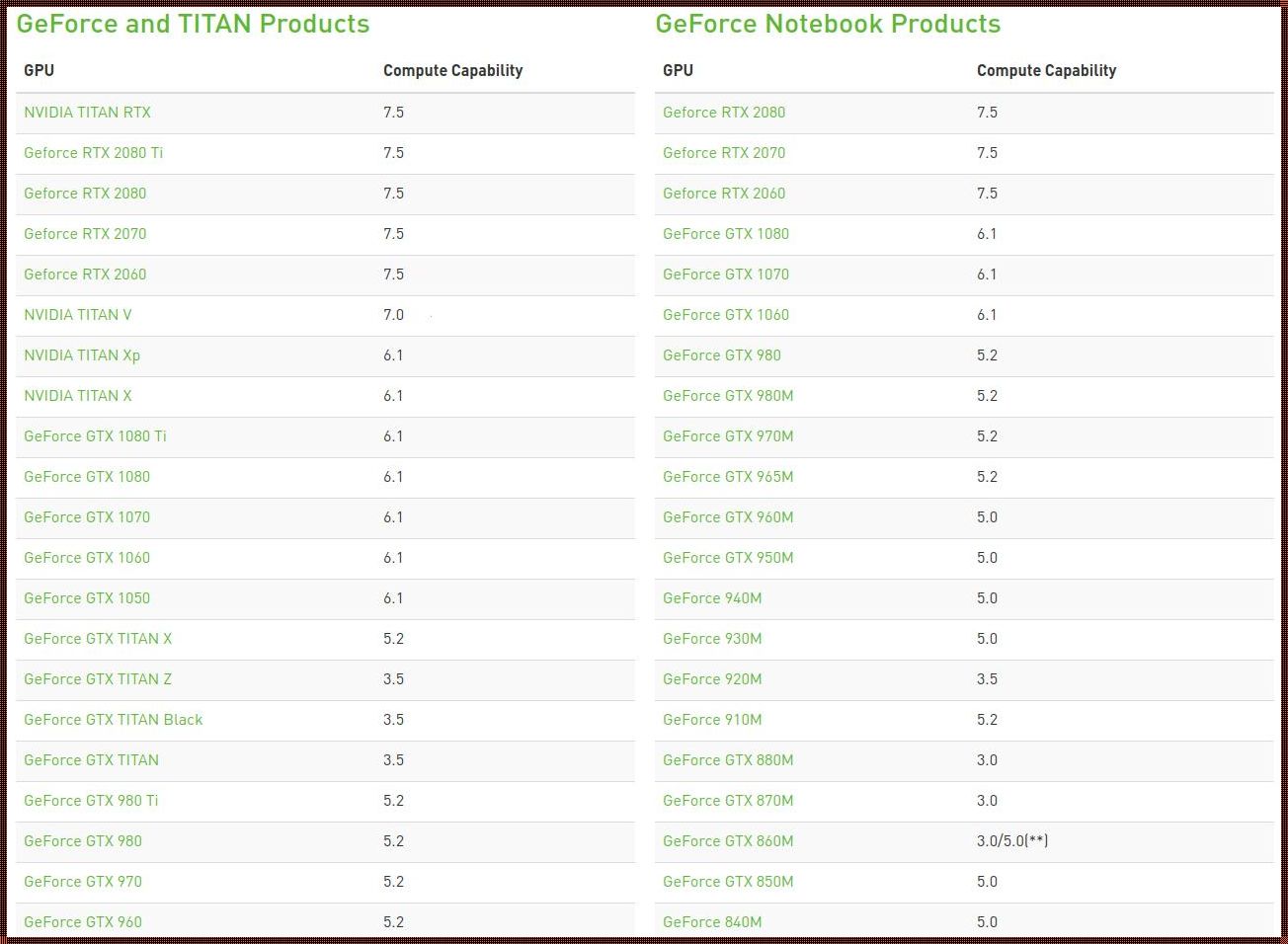The height and width of the screenshot is (944, 1288).
Task: Click the 5.0 value in the GTX 950M row
Action: [987, 558]
